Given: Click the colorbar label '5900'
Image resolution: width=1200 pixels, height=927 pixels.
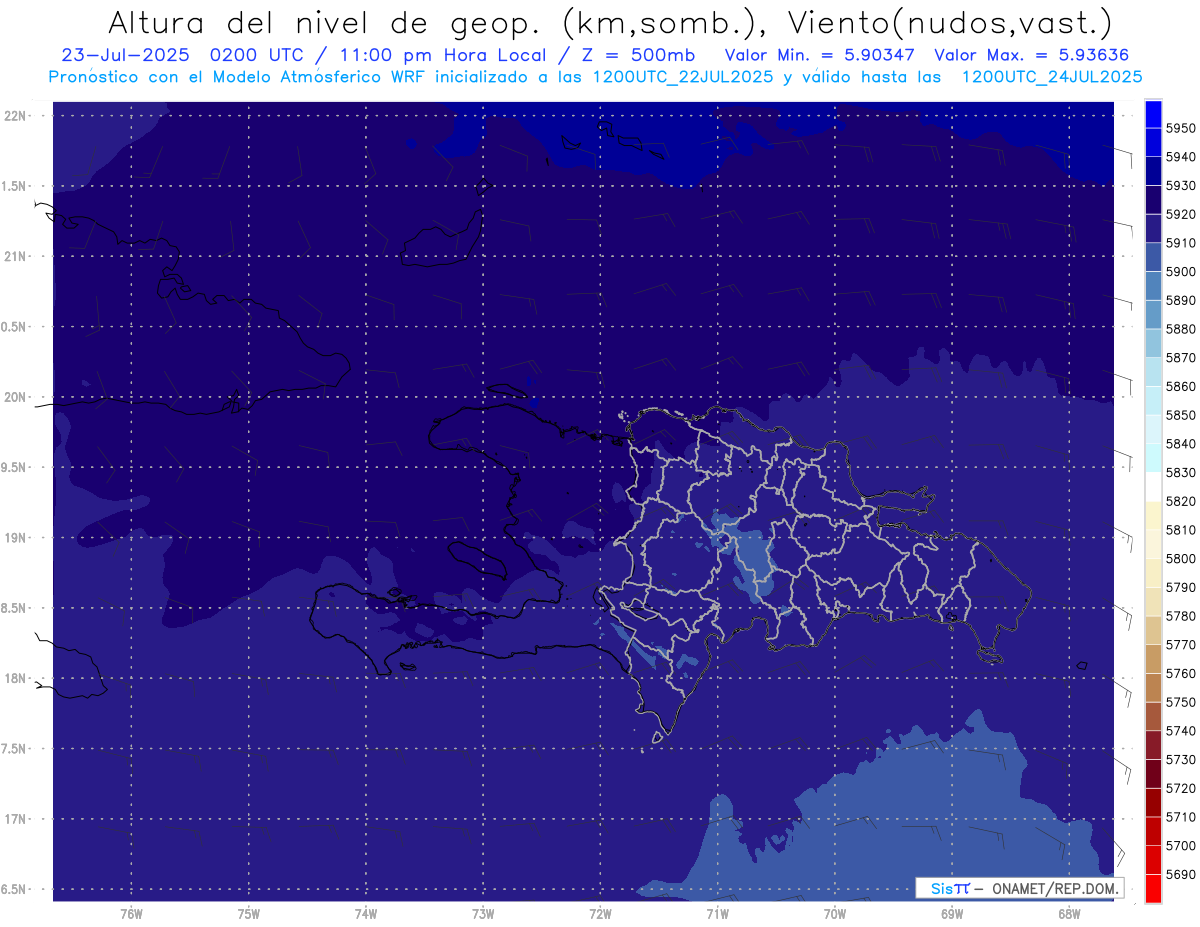Looking at the screenshot, I should (x=1181, y=271).
